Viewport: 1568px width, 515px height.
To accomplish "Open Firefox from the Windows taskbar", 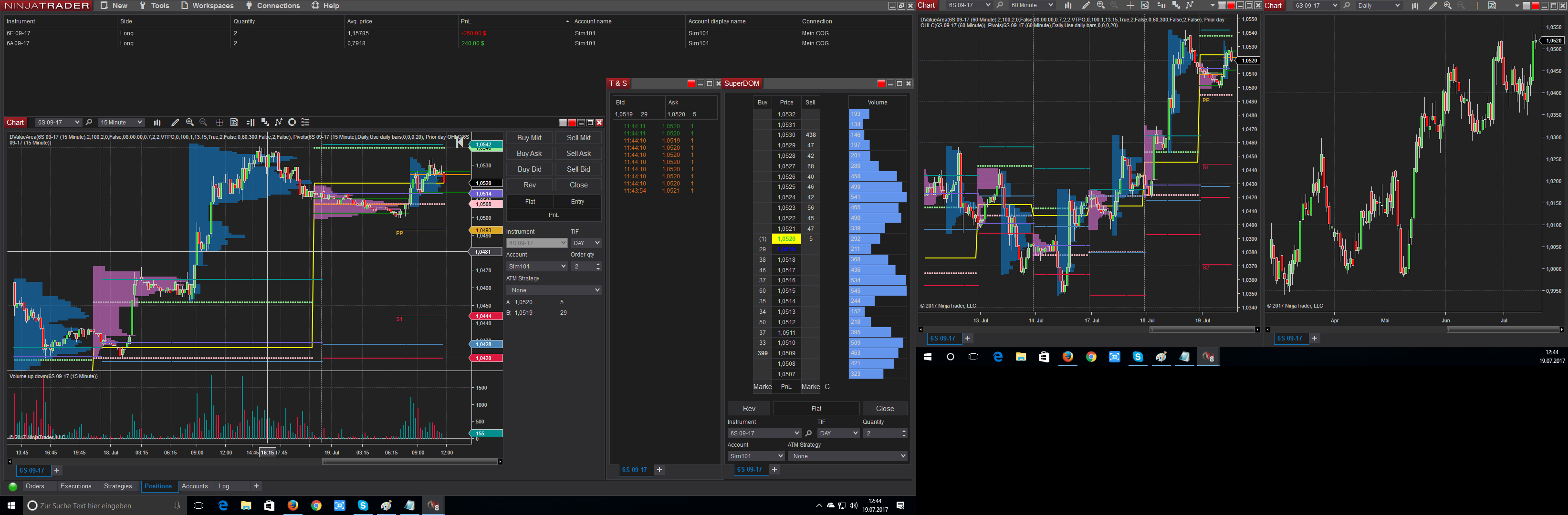I will point(293,505).
